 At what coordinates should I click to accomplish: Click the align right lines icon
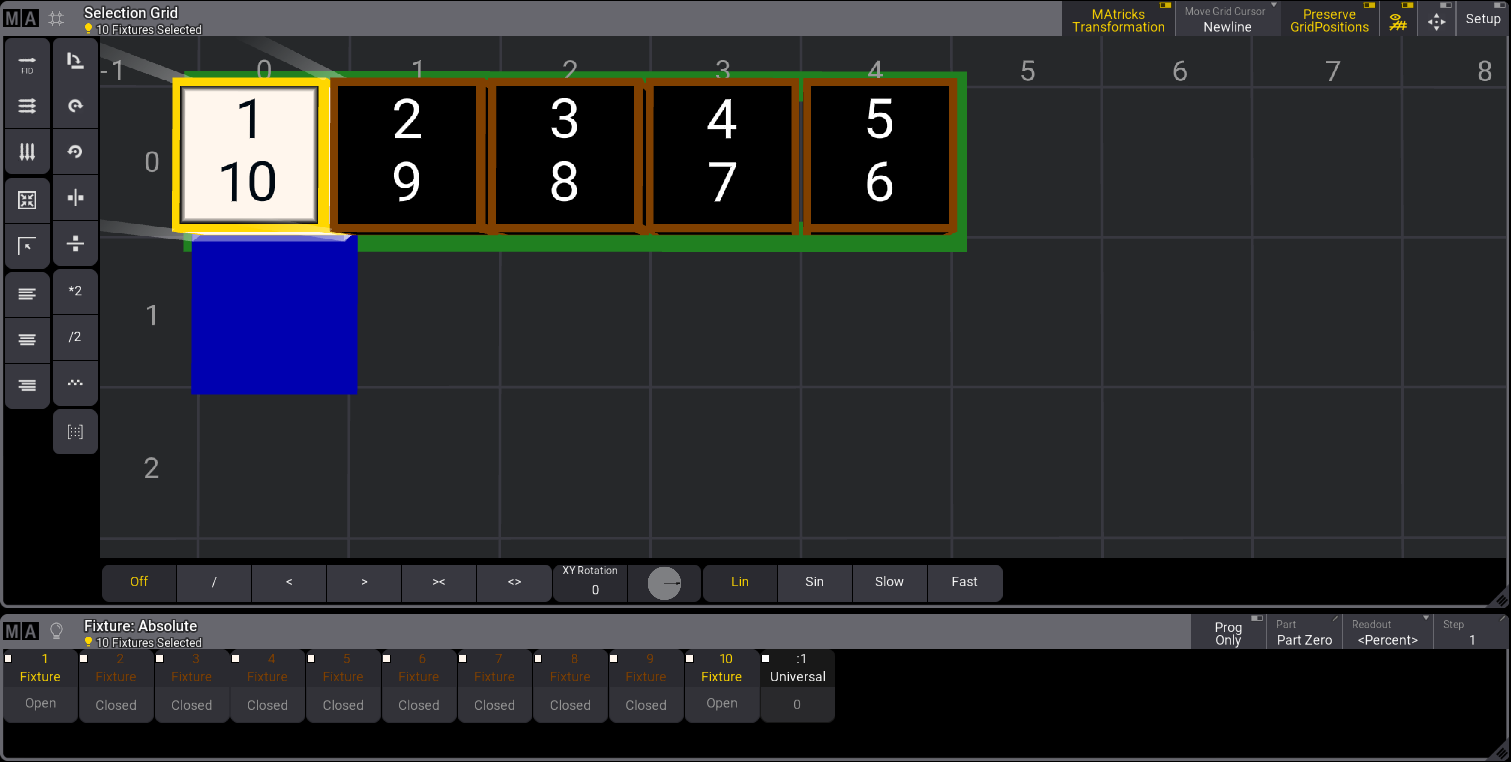point(28,386)
